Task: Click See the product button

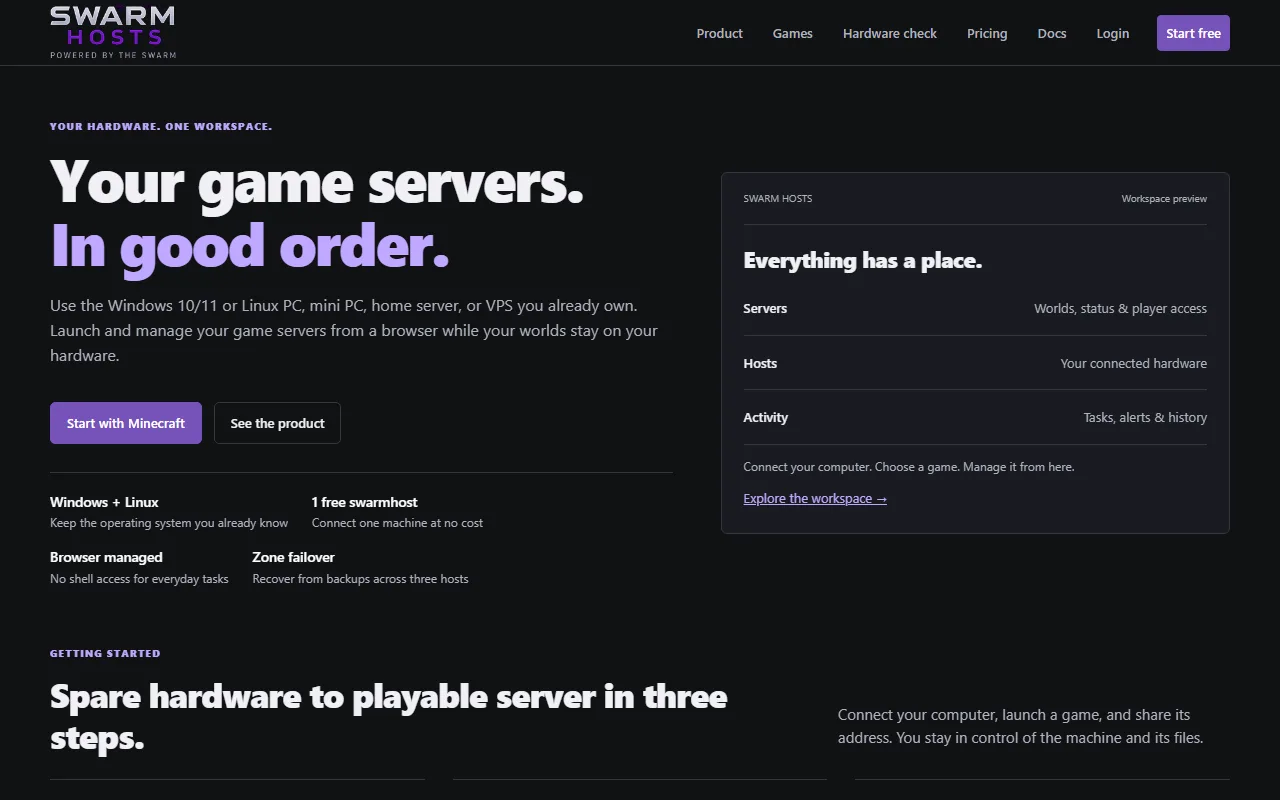Action: point(277,423)
